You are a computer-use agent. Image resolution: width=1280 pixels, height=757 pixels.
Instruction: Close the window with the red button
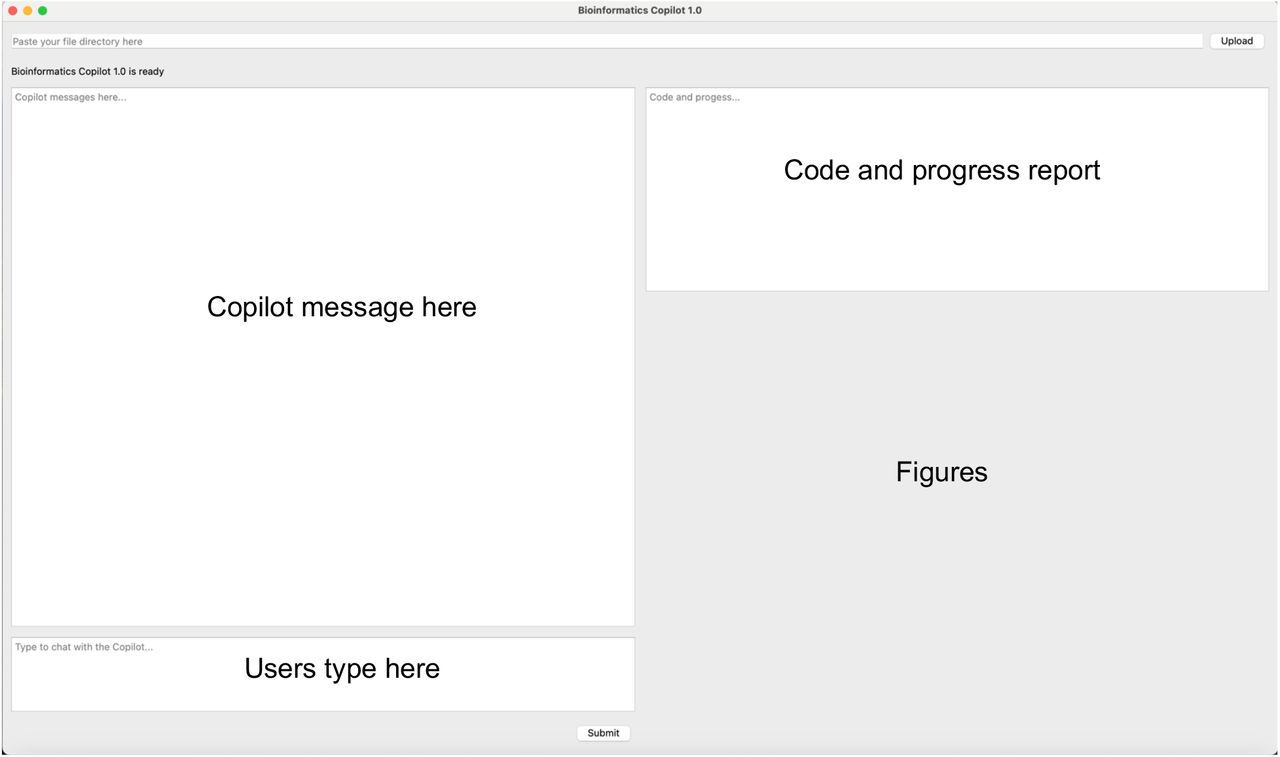click(x=13, y=10)
